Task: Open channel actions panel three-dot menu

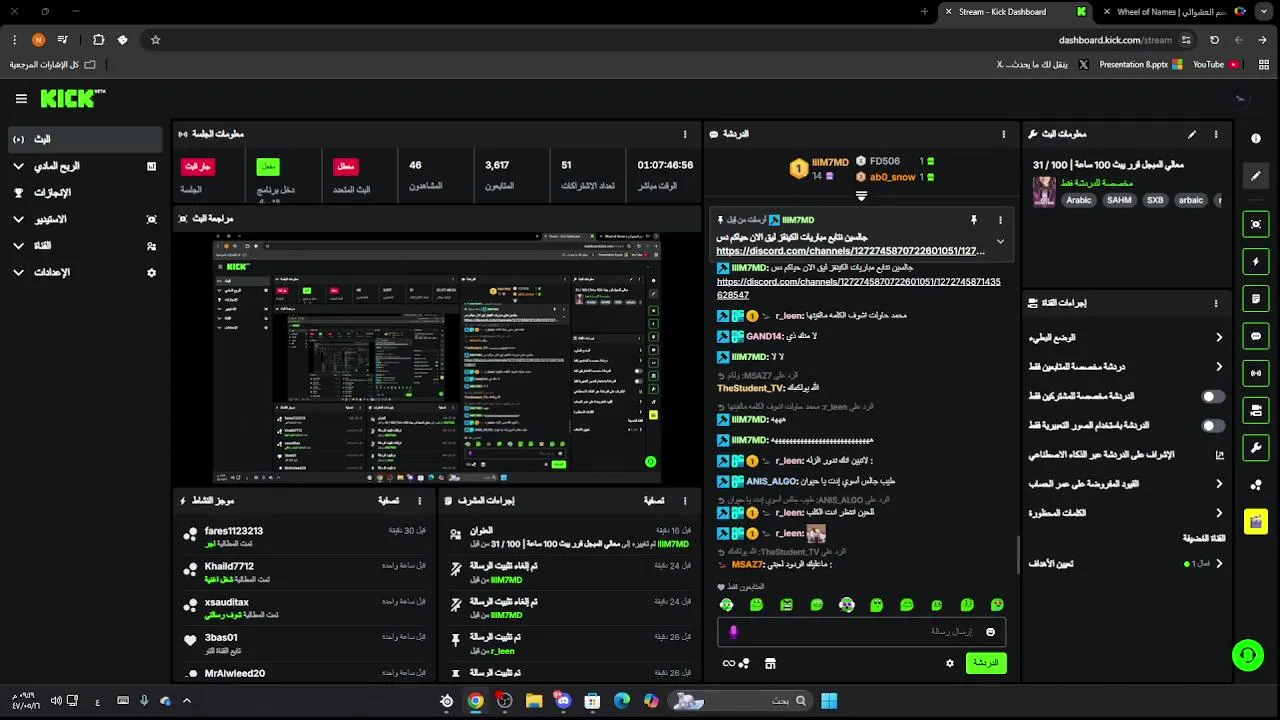Action: [x=1216, y=303]
